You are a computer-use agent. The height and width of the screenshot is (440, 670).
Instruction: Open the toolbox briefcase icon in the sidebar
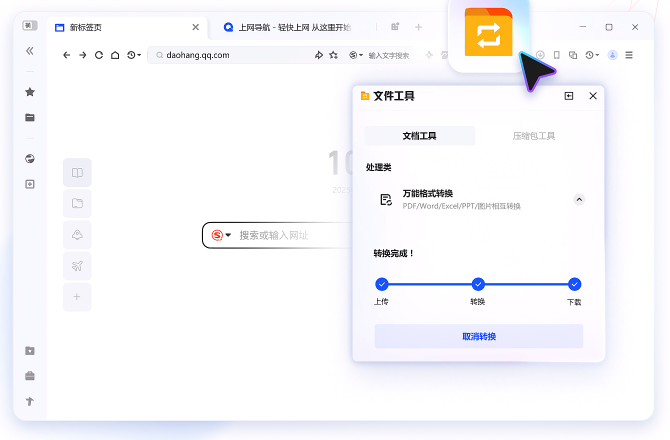(x=30, y=376)
